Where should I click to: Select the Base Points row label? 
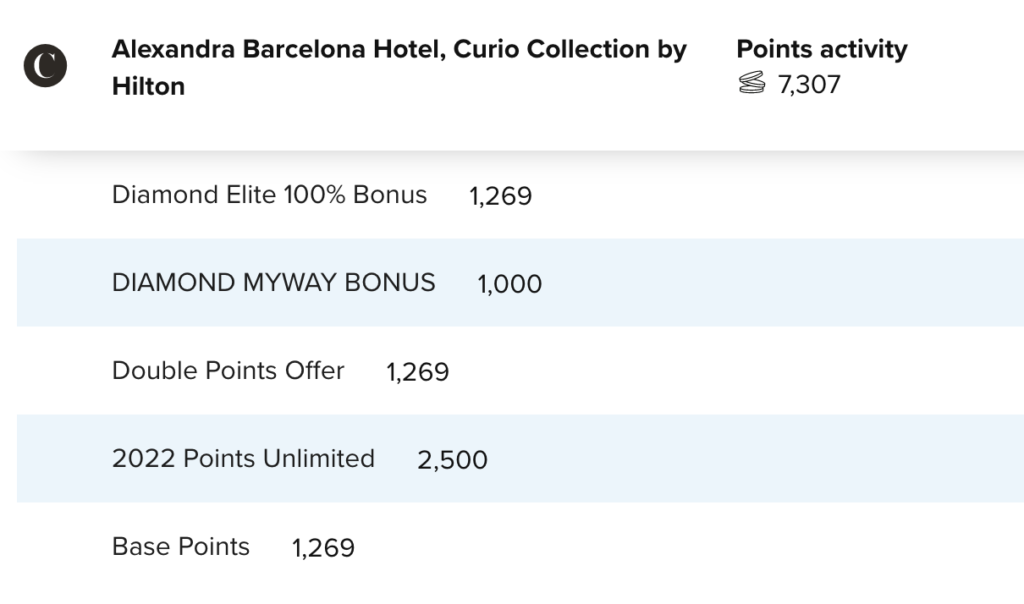coord(181,547)
